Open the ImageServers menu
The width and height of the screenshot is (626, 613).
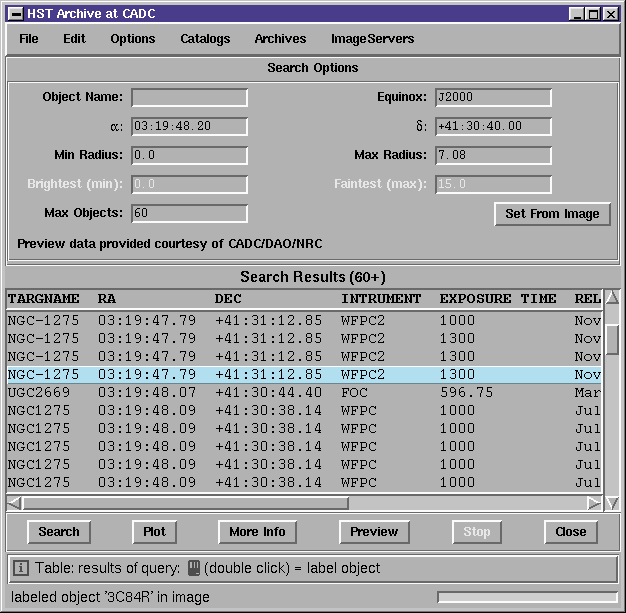(372, 39)
